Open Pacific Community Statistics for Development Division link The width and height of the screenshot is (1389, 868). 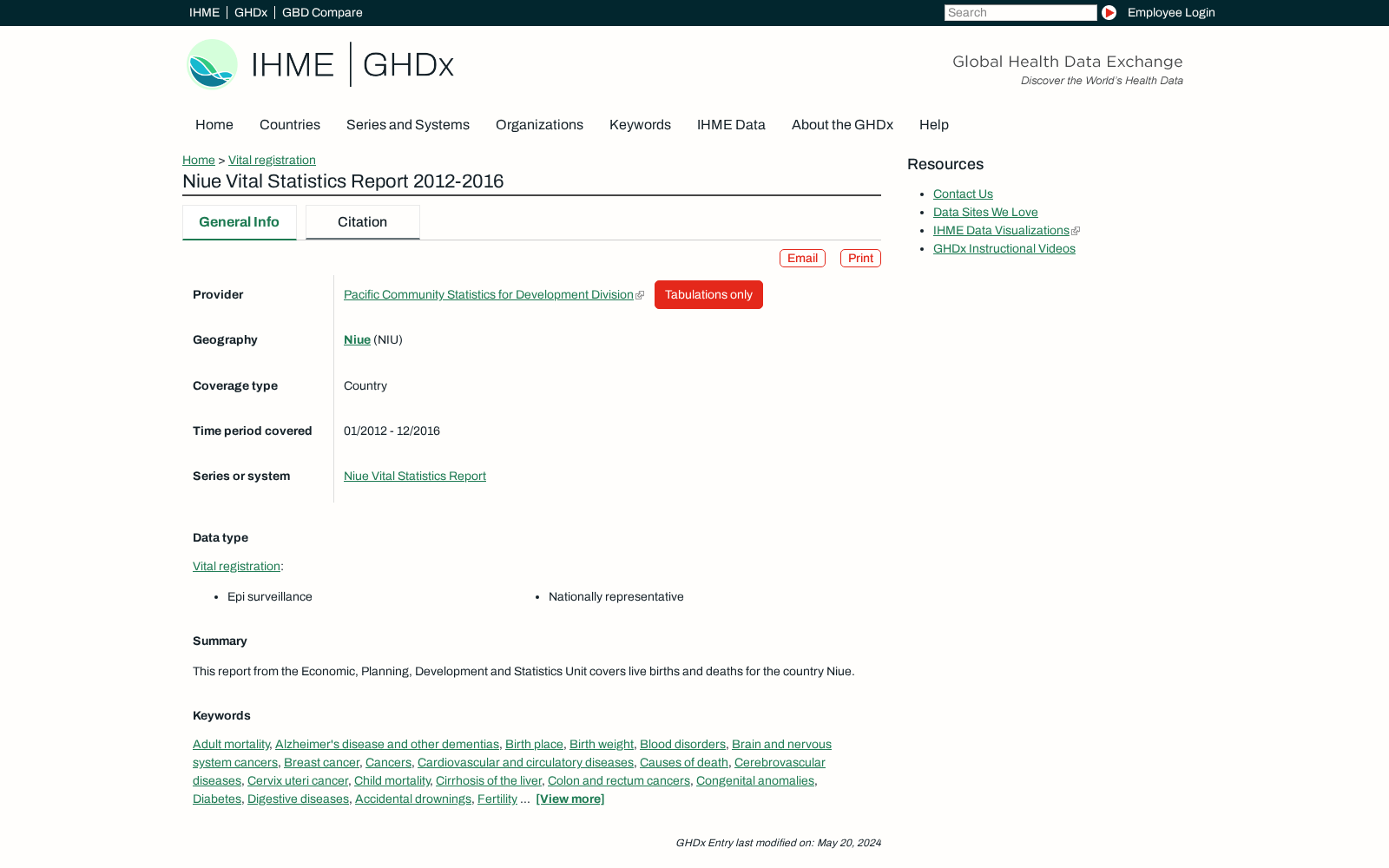click(489, 294)
